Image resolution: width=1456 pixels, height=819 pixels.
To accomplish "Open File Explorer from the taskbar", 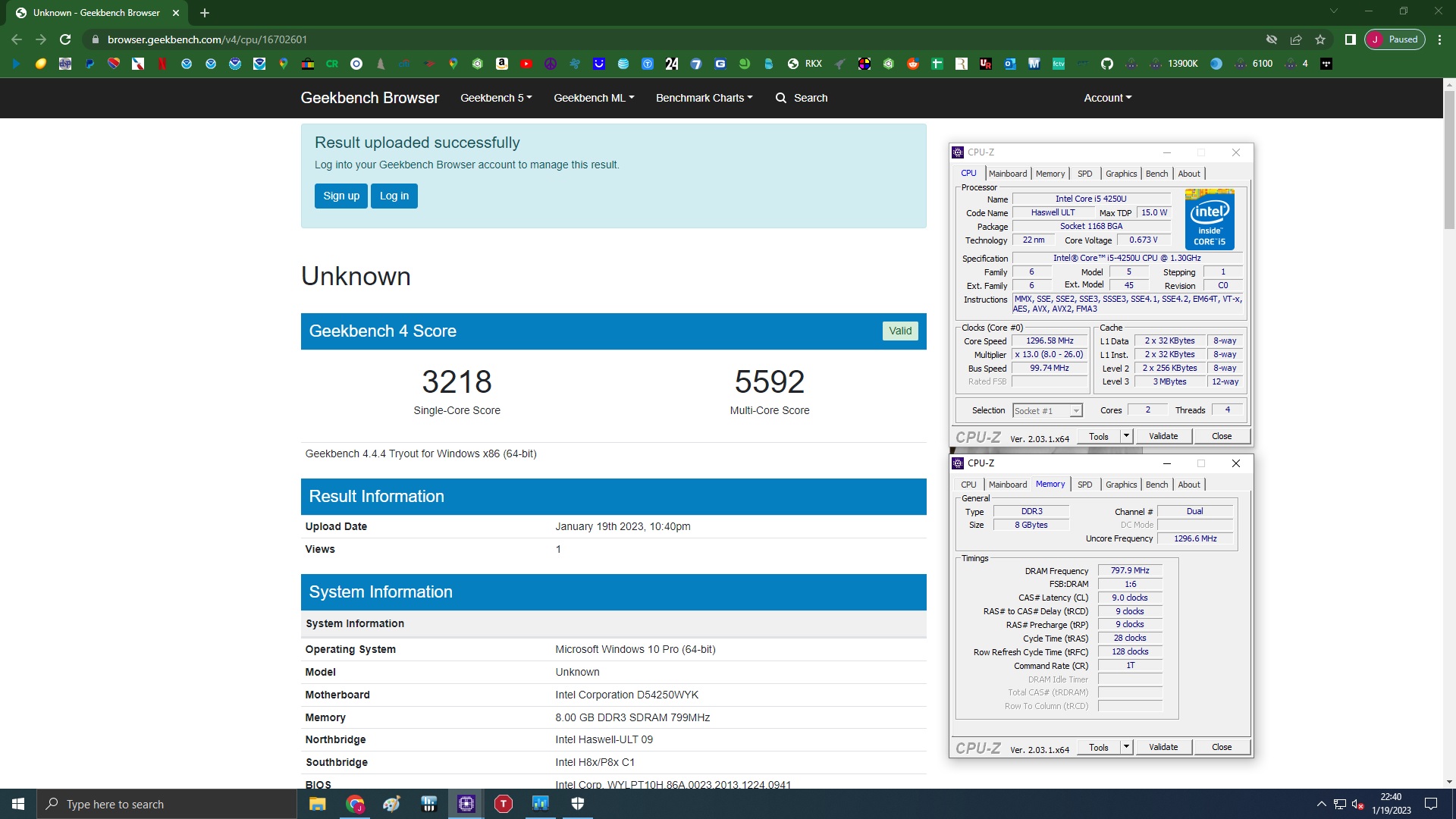I will (x=318, y=804).
